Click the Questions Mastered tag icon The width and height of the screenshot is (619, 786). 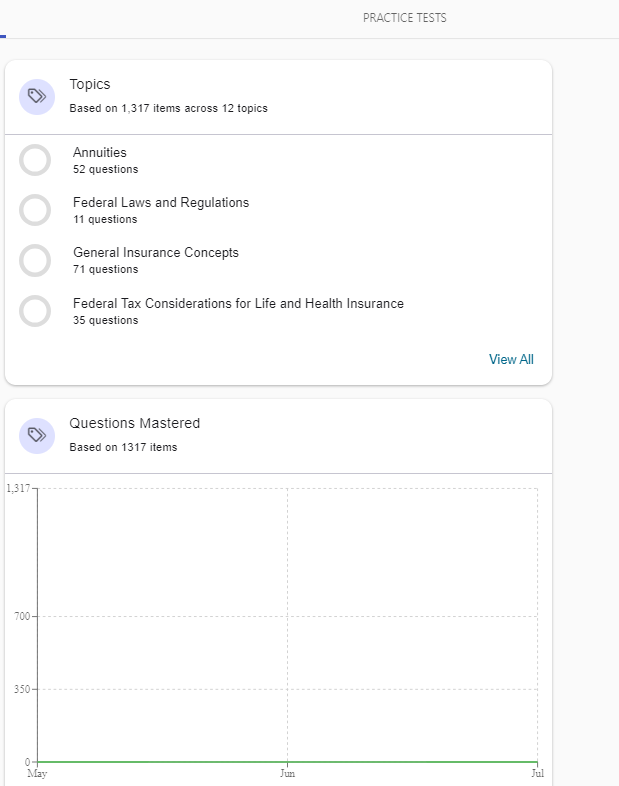(37, 435)
